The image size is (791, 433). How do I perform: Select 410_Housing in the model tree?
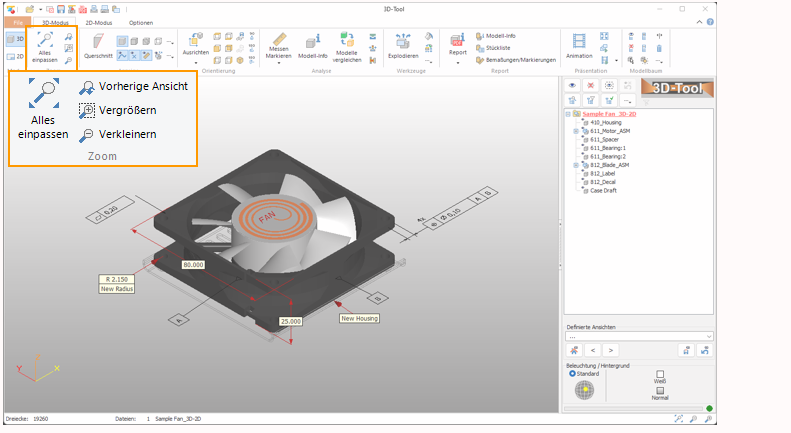pyautogui.click(x=607, y=122)
